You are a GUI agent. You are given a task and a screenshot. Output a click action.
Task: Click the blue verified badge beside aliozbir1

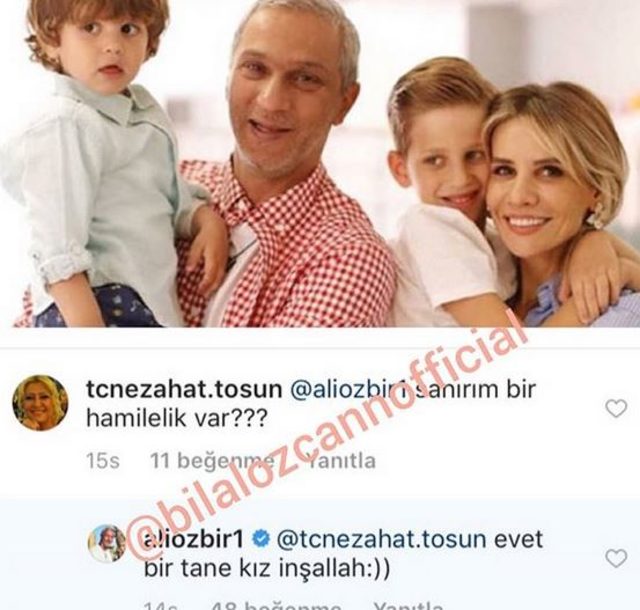(260, 539)
